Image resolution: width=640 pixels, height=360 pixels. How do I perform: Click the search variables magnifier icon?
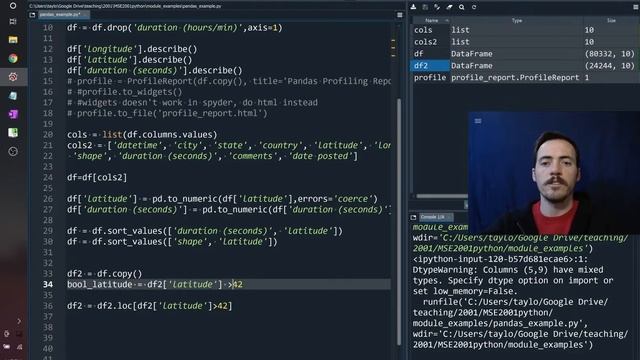[462, 7]
